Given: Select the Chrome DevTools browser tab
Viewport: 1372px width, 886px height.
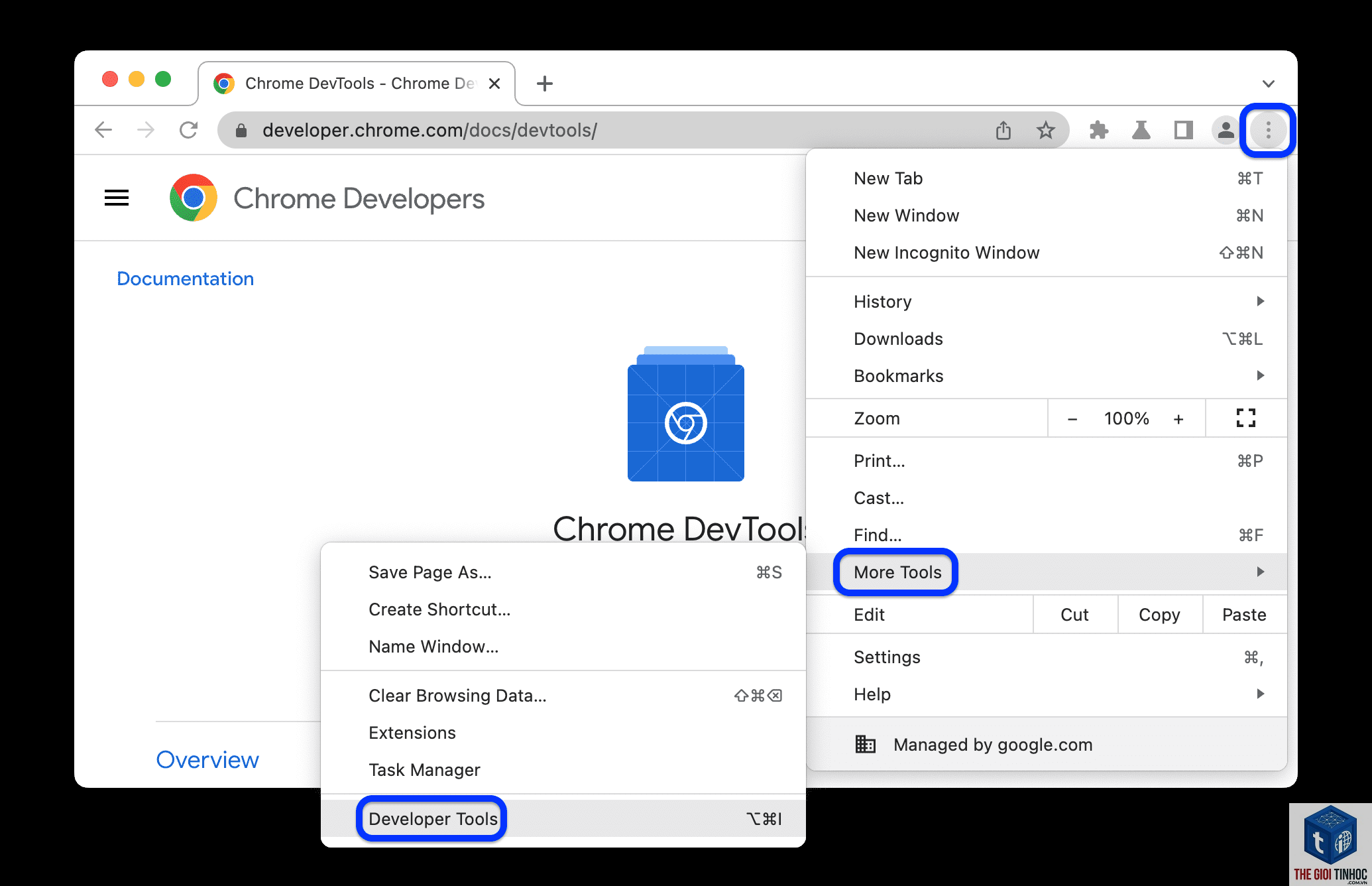Looking at the screenshot, I should (x=357, y=84).
